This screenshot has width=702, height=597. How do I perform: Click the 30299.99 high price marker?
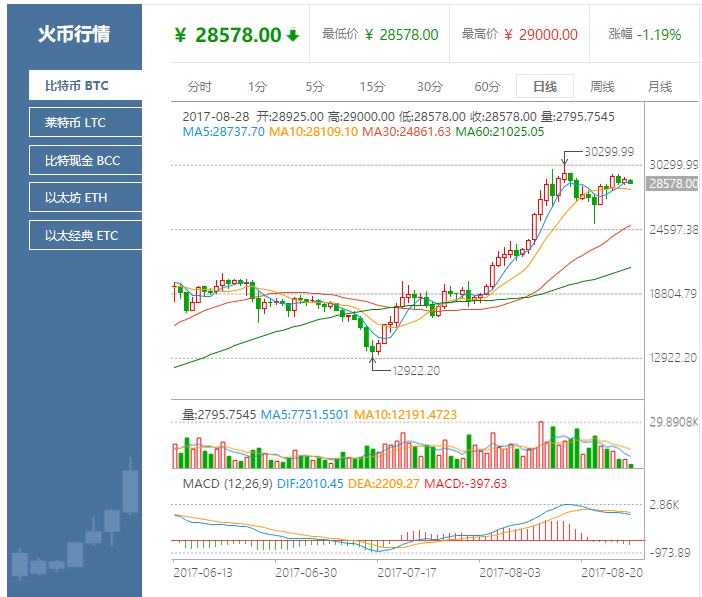coord(609,152)
